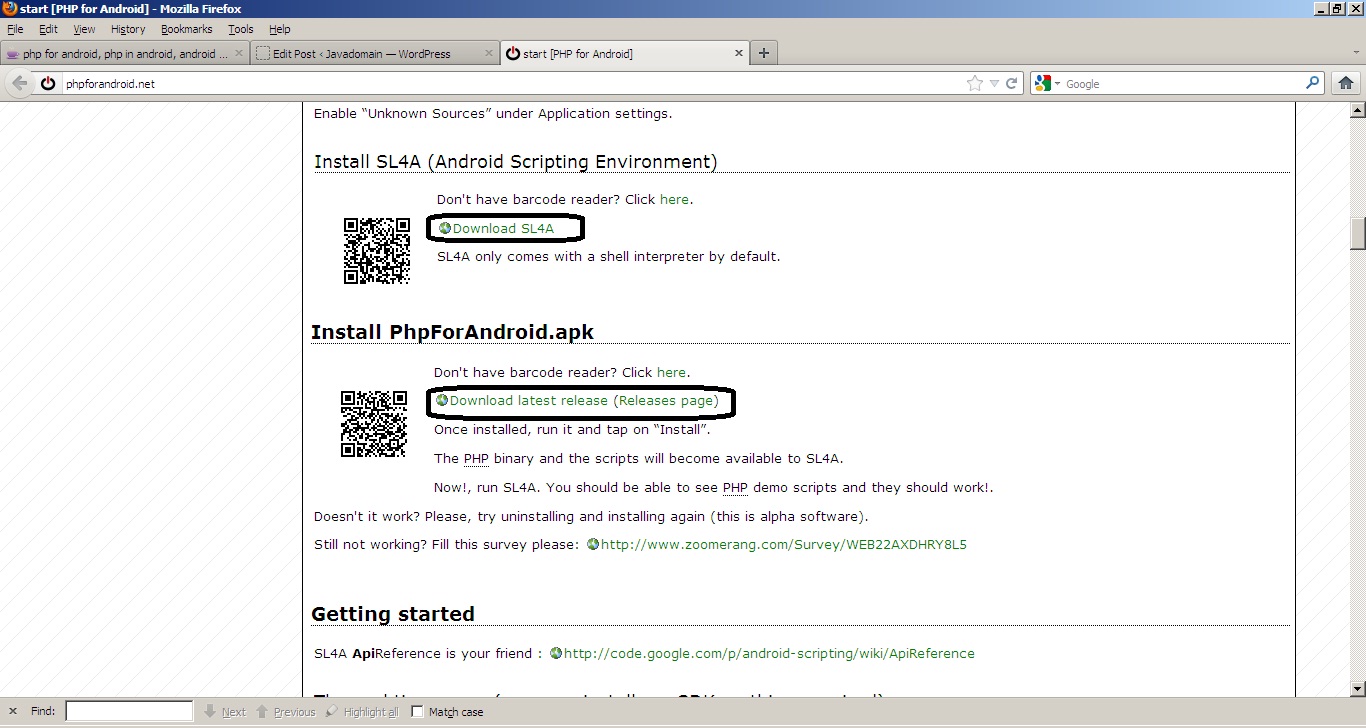
Task: Click the vertical scrollbar thumb
Action: pyautogui.click(x=1357, y=233)
